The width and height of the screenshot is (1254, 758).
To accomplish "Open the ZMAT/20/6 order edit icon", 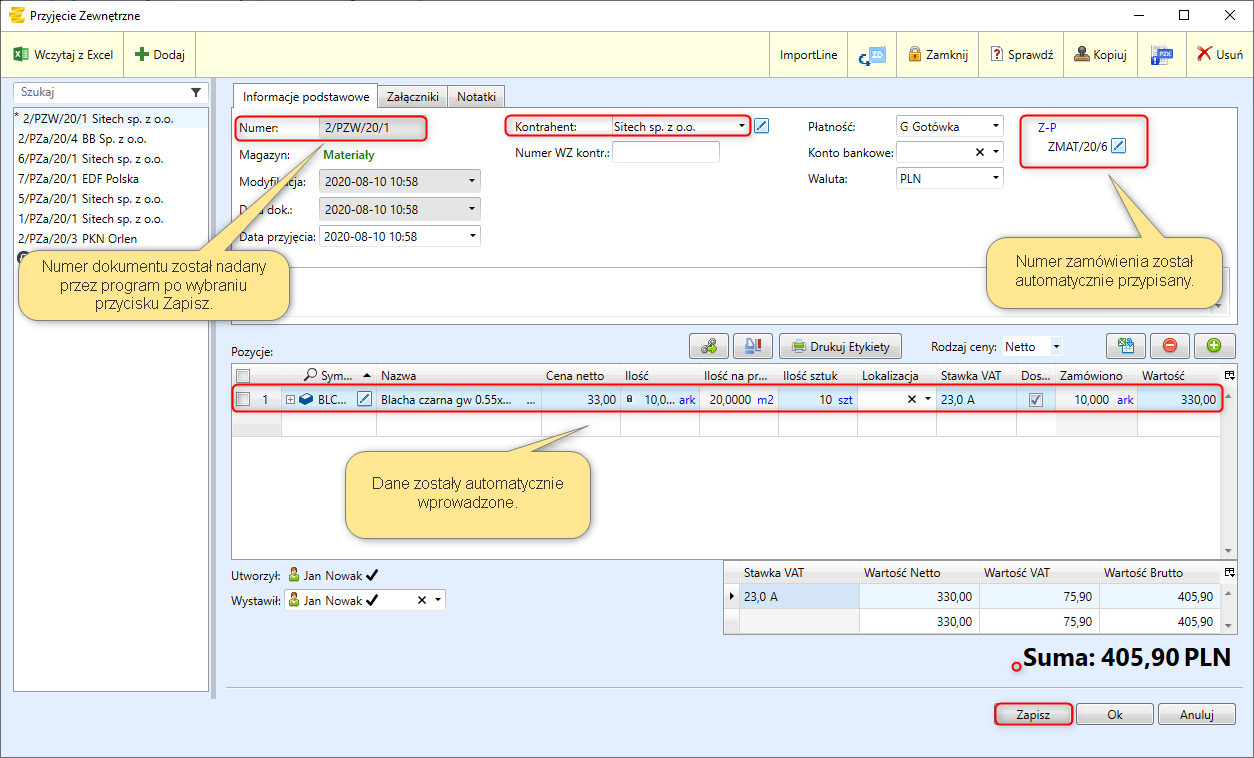I will 1119,146.
